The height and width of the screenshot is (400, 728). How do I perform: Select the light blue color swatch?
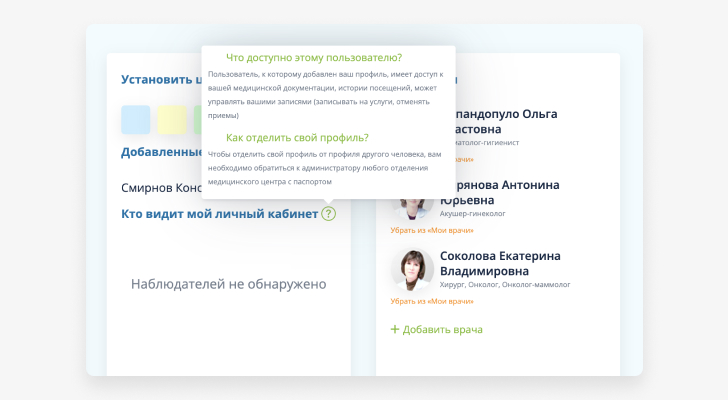[135, 119]
